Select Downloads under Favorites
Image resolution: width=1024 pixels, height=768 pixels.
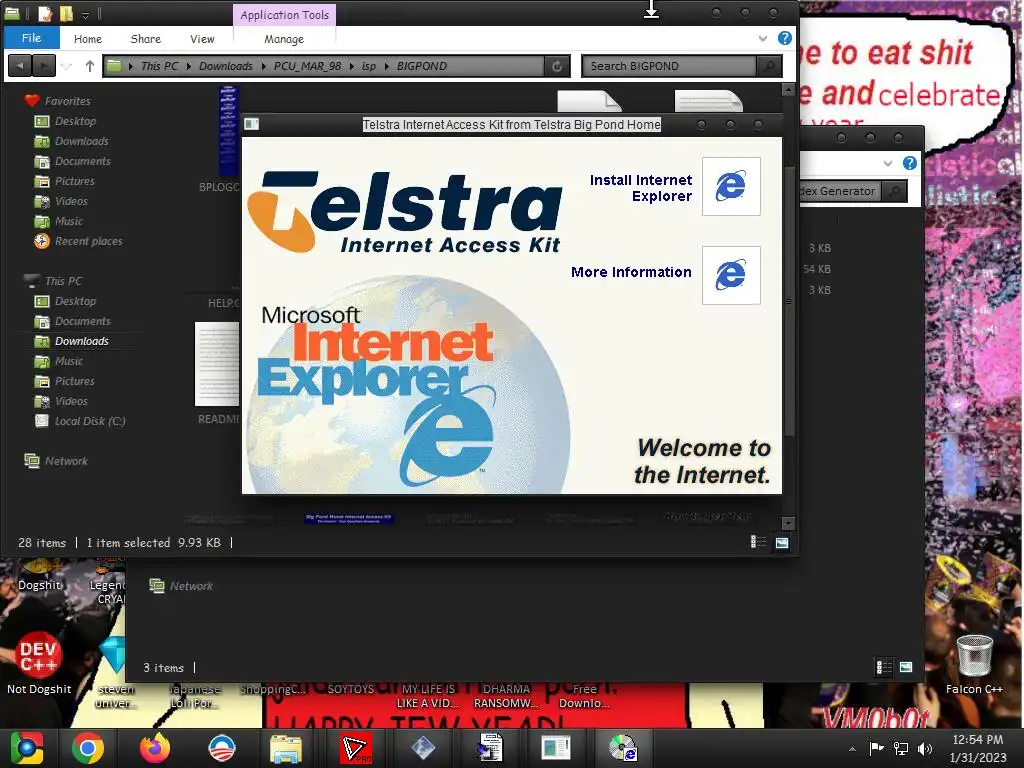click(82, 141)
